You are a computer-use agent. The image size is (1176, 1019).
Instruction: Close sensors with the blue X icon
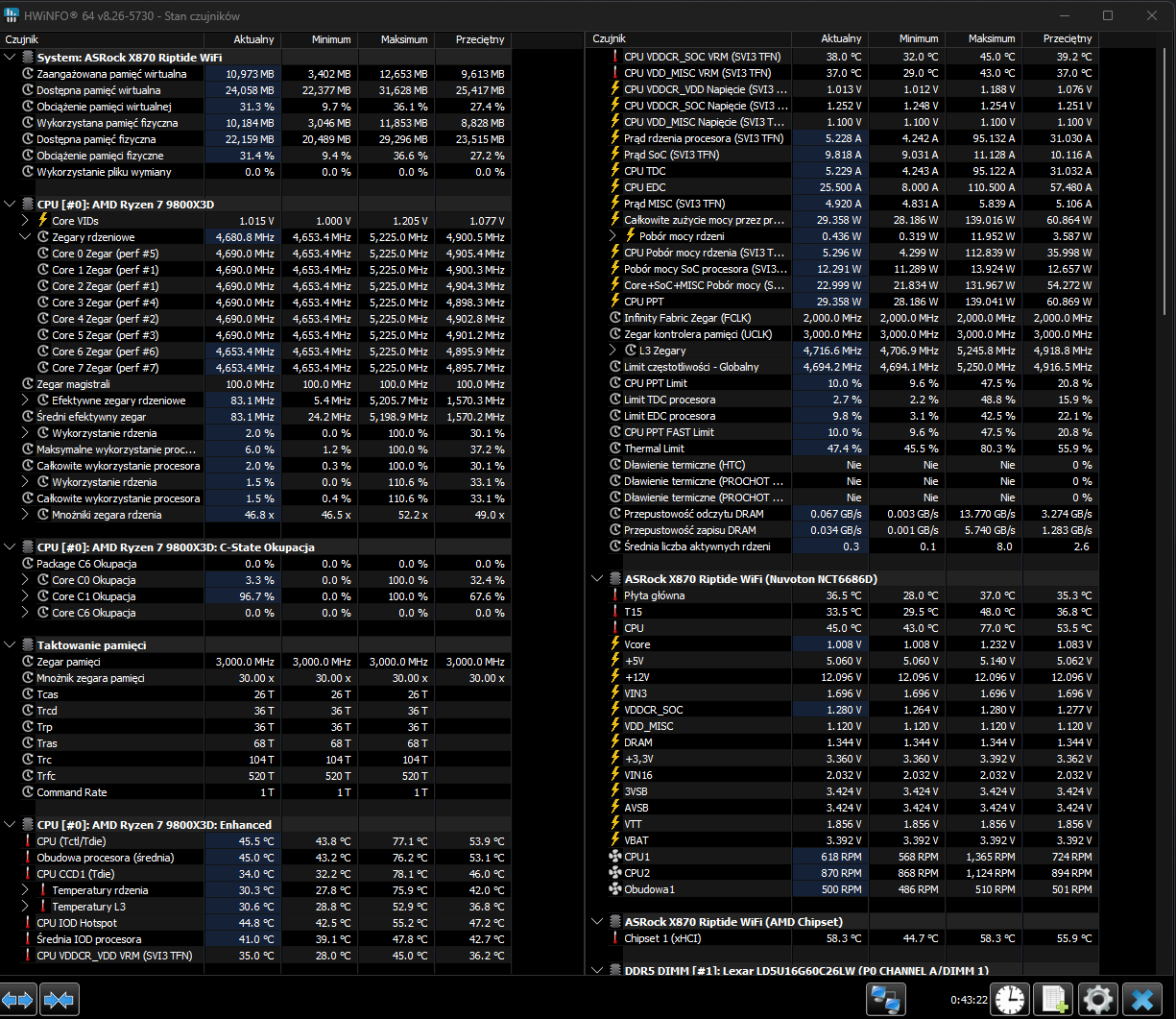point(1142,1000)
